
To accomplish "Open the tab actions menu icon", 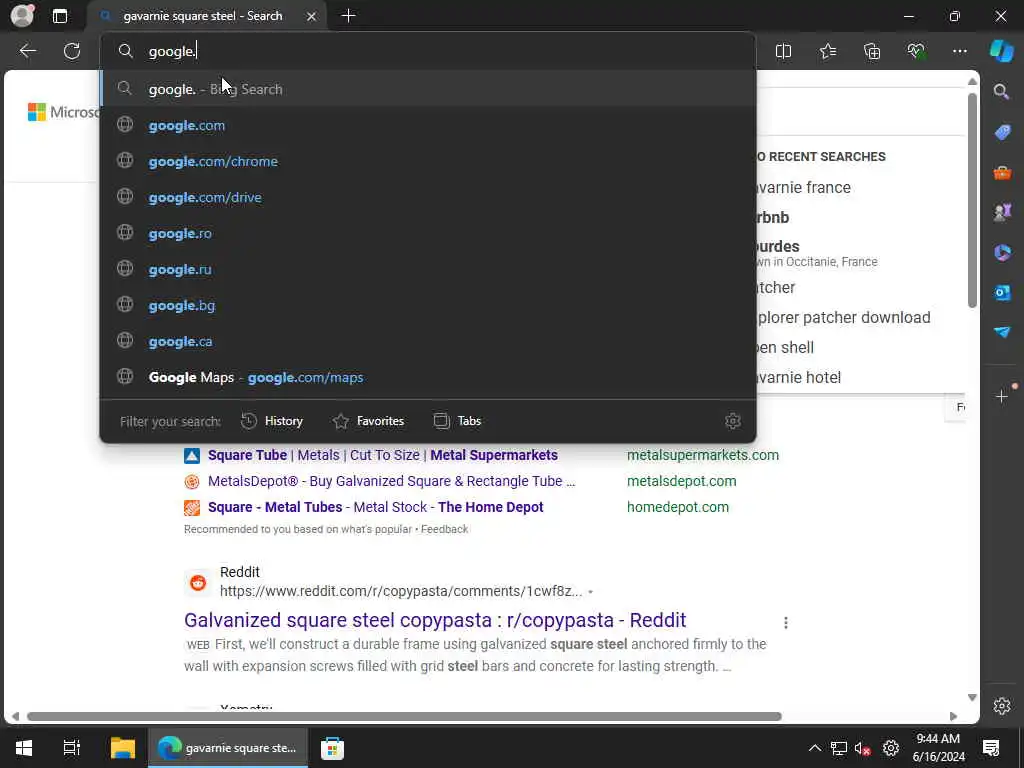I will coord(60,16).
